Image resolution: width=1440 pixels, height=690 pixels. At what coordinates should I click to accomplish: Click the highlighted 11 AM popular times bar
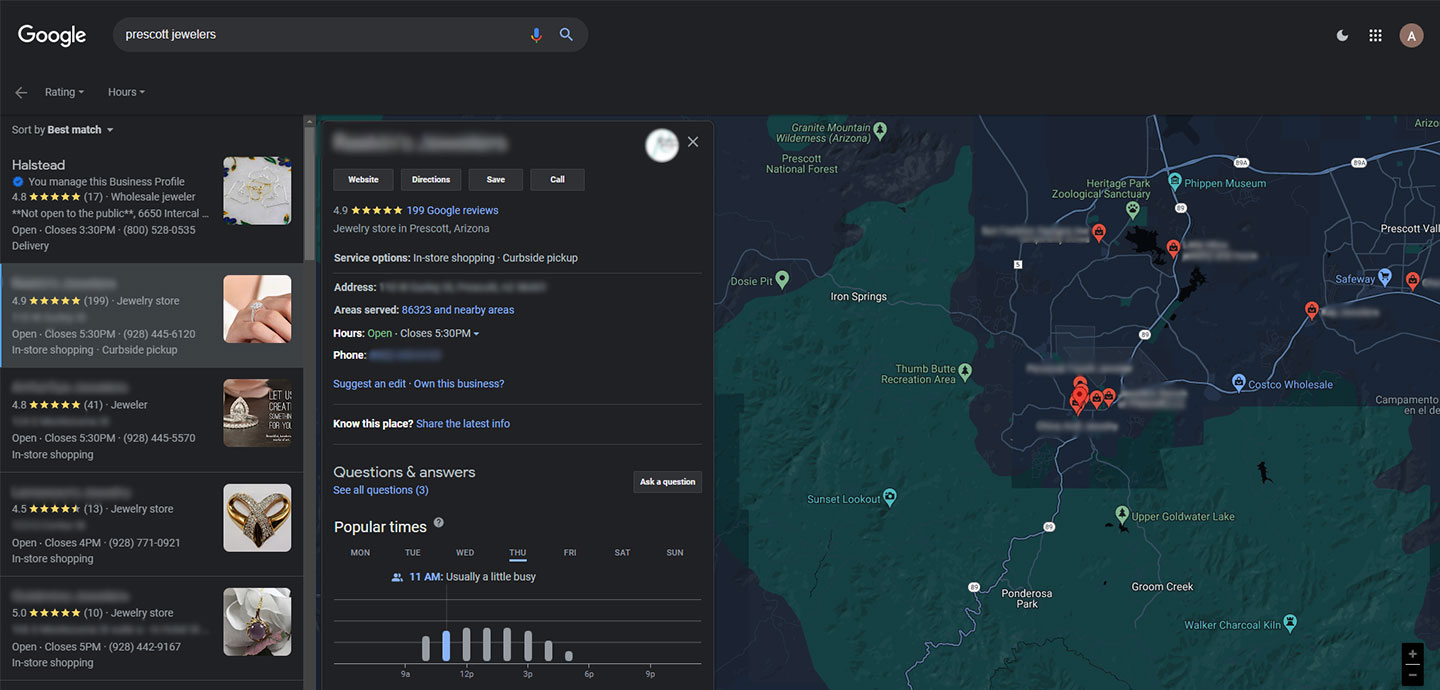point(446,645)
